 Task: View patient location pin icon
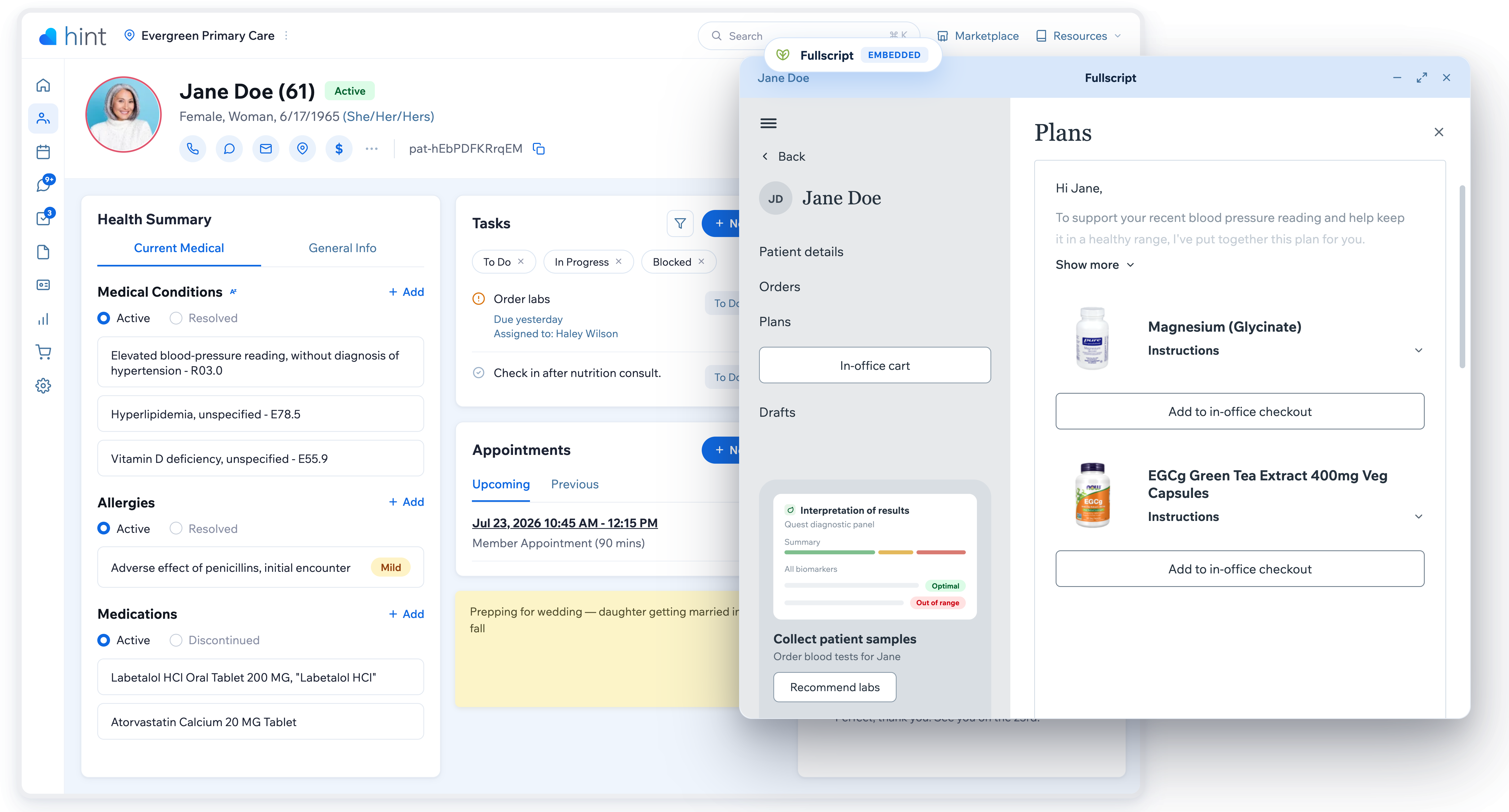tap(302, 149)
